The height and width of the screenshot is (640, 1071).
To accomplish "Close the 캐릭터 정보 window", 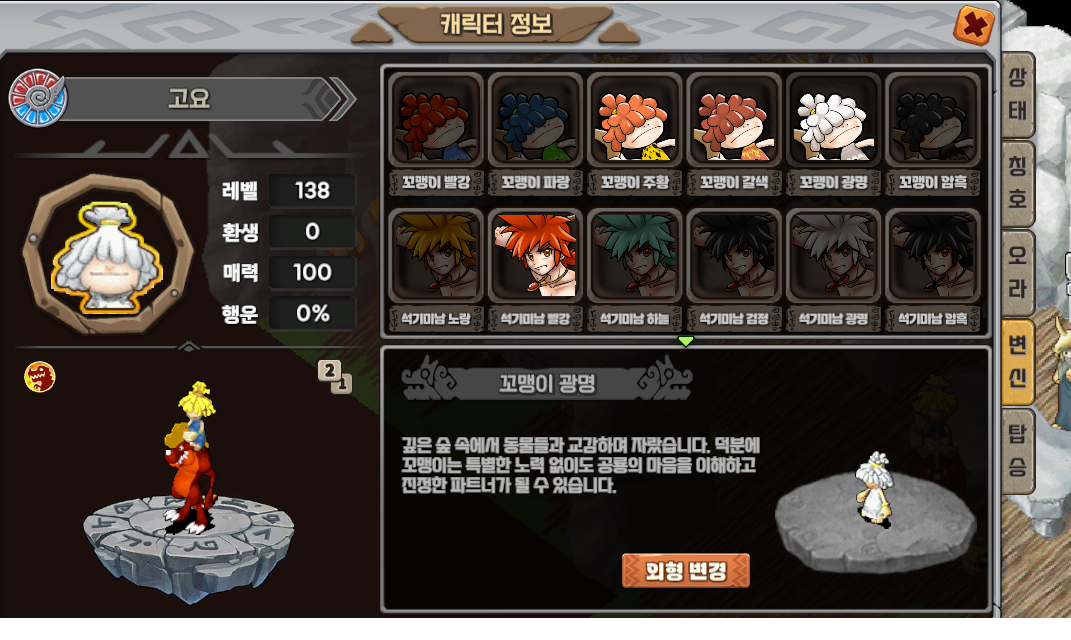I will coord(973,26).
